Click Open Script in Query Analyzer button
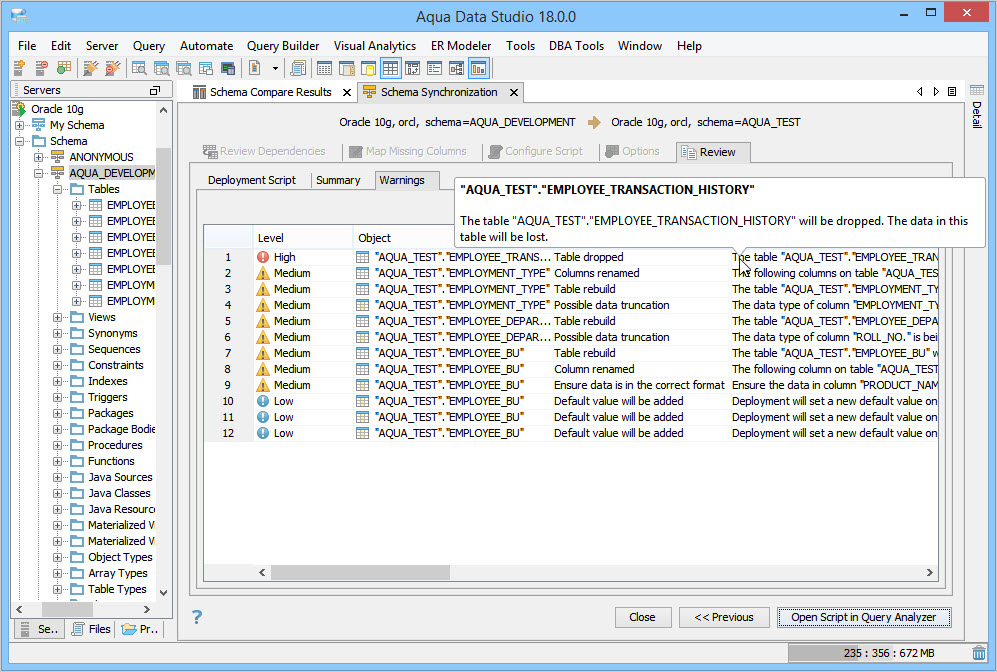Screen dimensions: 997x672 coord(864,617)
